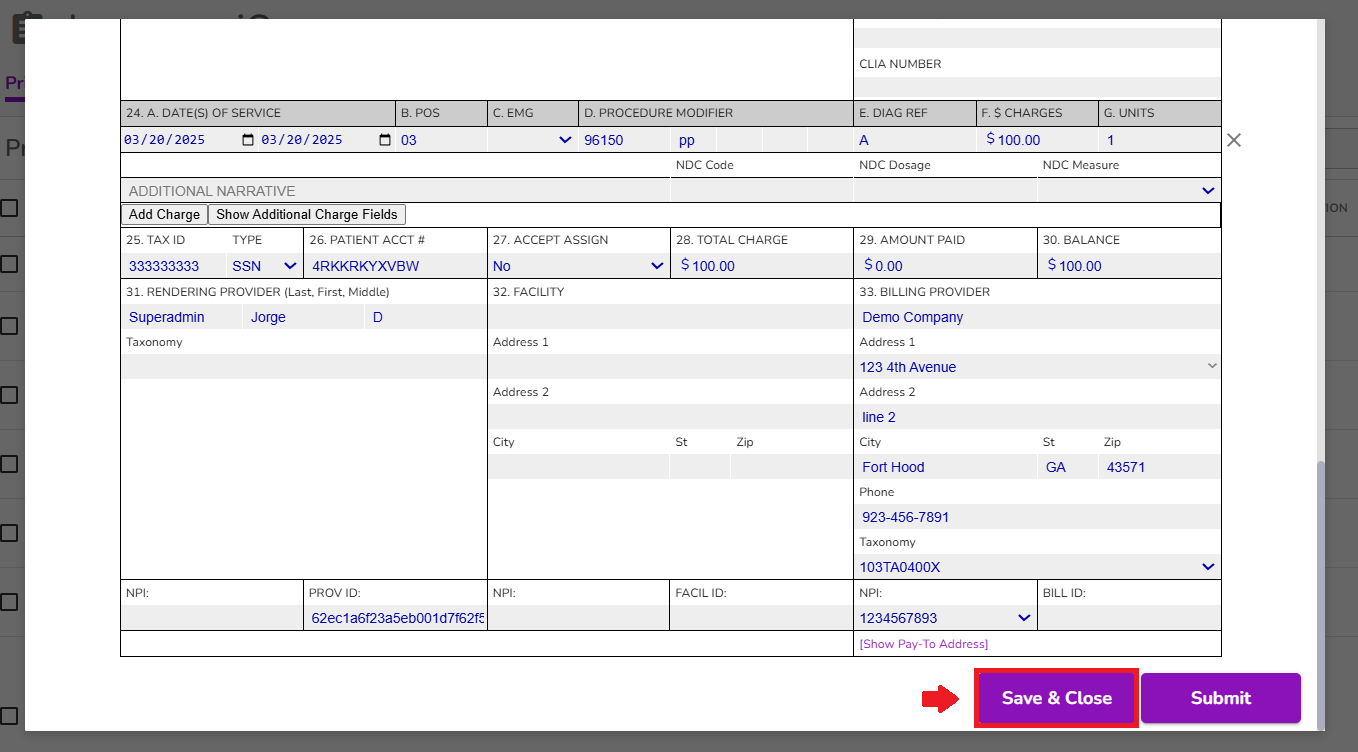Edit rendering provider middle initial D
This screenshot has width=1358, height=752.
pos(425,316)
